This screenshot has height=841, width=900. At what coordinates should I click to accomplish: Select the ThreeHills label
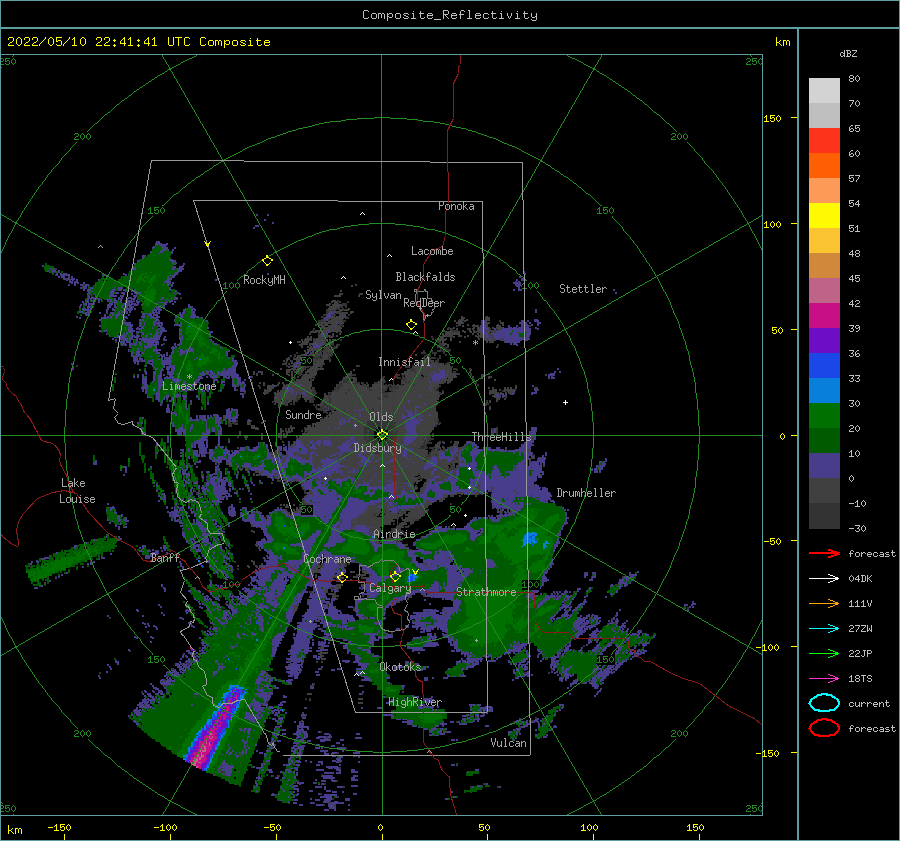[502, 437]
